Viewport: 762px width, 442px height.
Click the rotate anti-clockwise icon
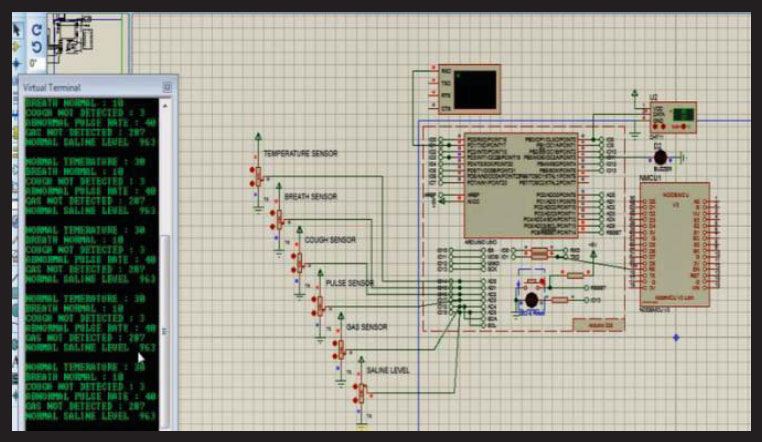point(37,46)
